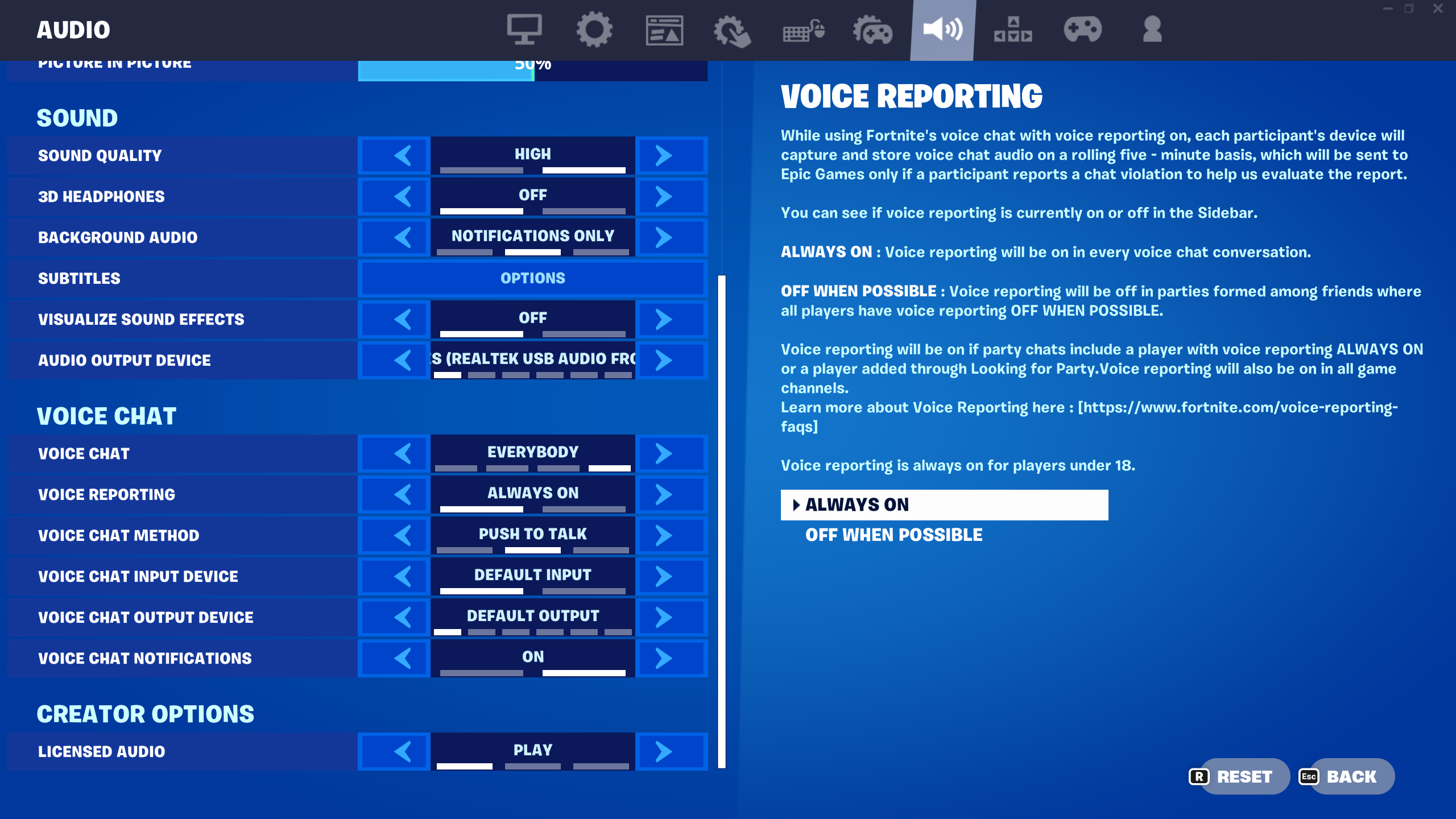Screen dimensions: 1456x819
Task: Click the Subtitles Options menu
Action: tap(533, 278)
